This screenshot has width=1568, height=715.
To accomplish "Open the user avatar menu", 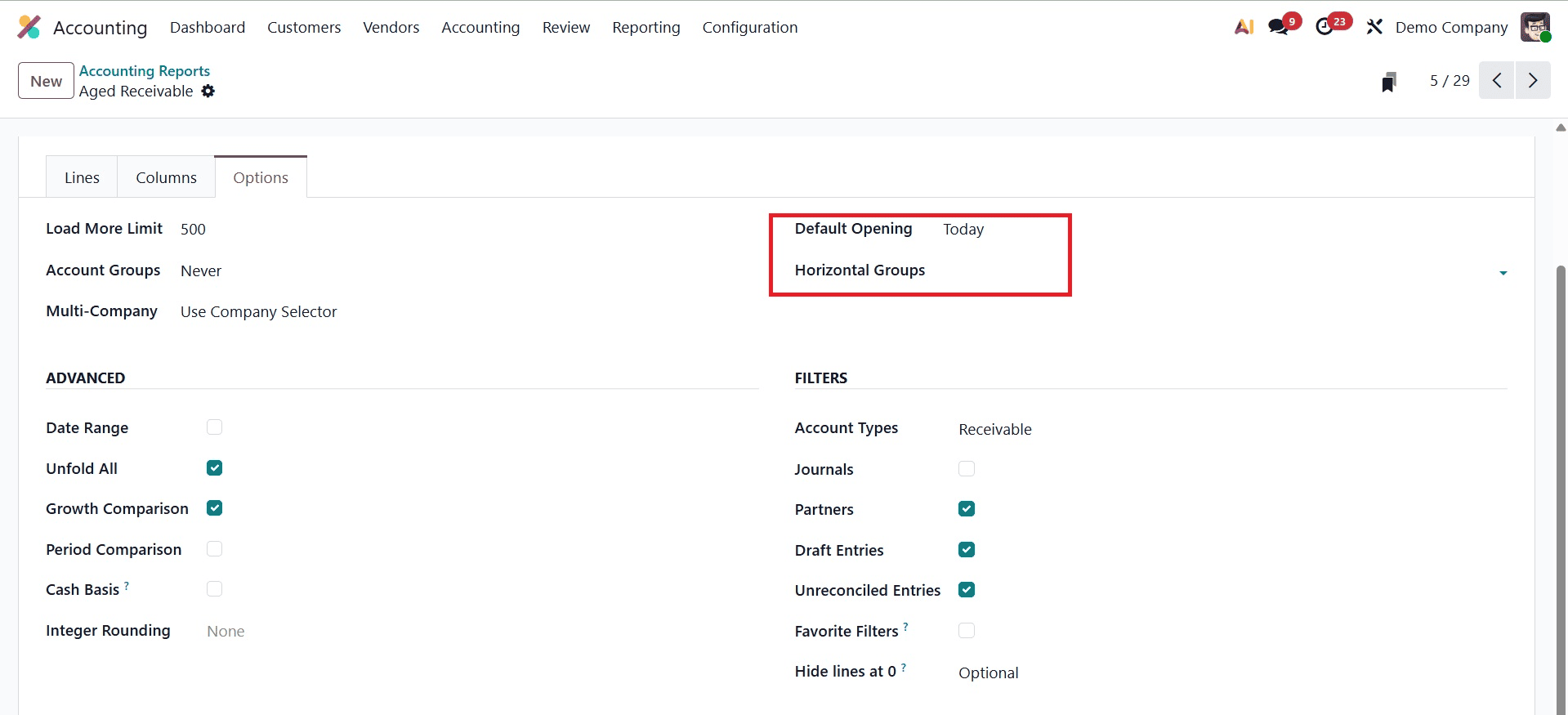I will click(x=1534, y=27).
